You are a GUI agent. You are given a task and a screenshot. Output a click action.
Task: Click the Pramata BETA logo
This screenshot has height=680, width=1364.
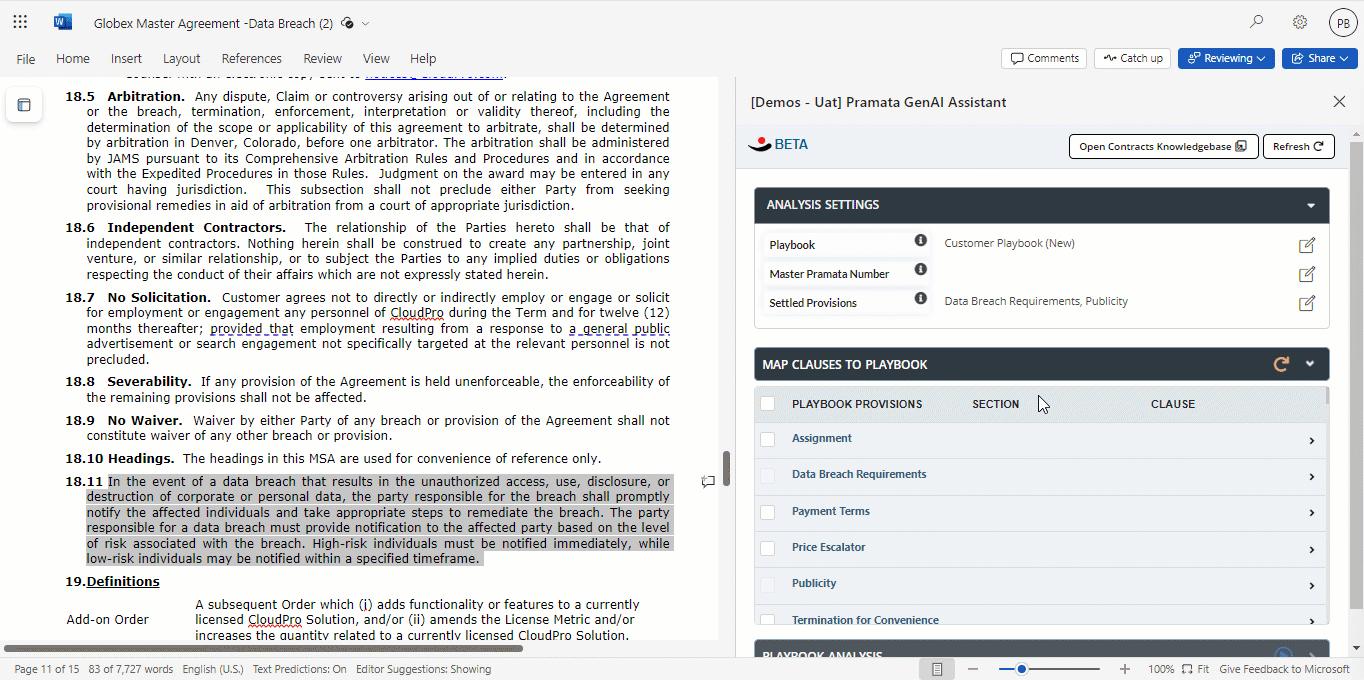[x=778, y=144]
